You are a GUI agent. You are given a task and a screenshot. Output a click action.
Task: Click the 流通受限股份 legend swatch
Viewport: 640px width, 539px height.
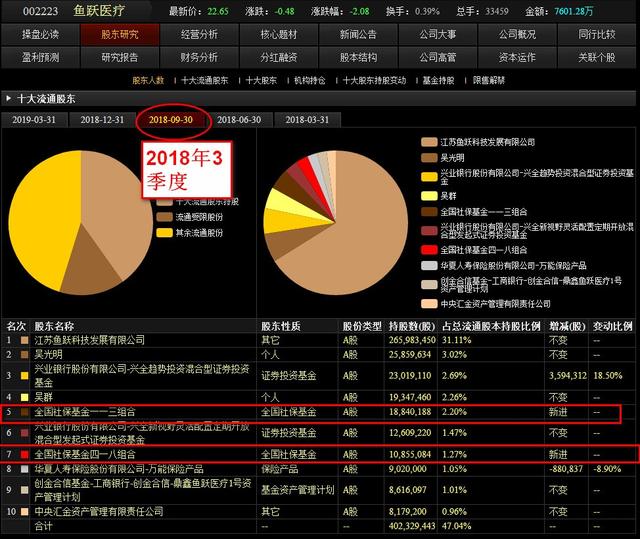[x=164, y=217]
